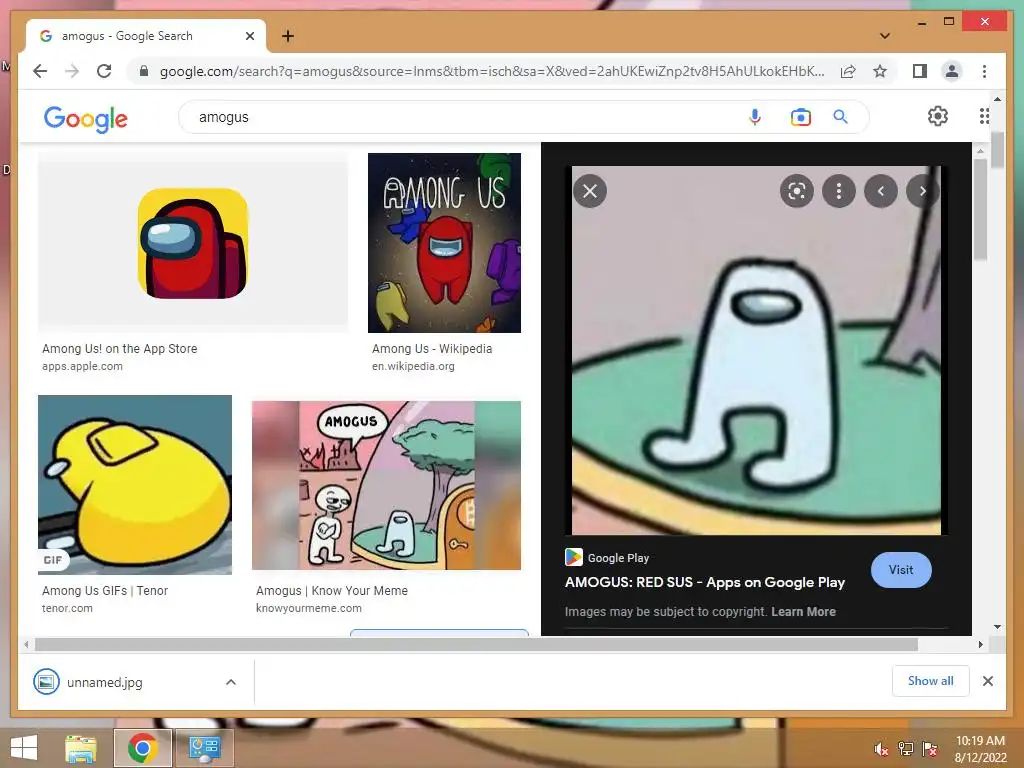The height and width of the screenshot is (768, 1024).
Task: Open the Chrome profile avatar
Action: [952, 71]
